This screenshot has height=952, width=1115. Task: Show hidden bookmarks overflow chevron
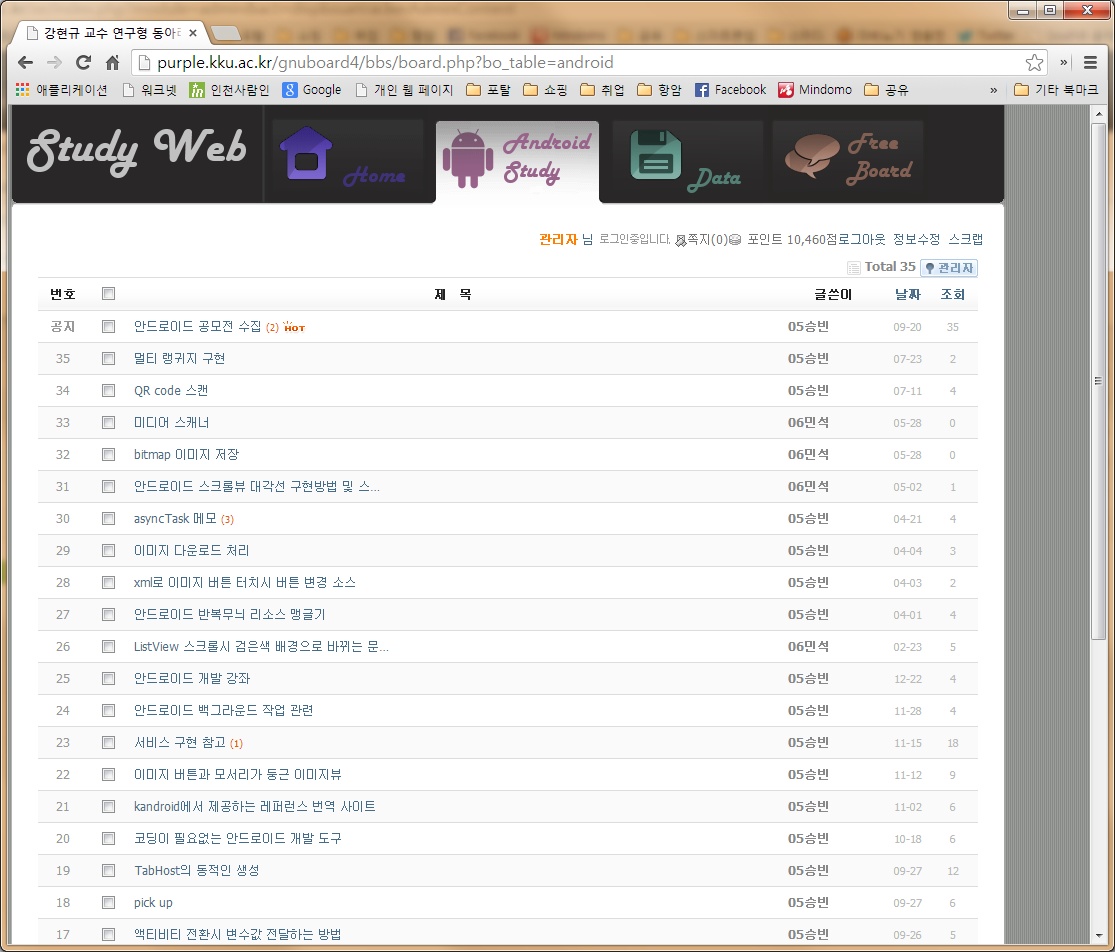pos(993,90)
